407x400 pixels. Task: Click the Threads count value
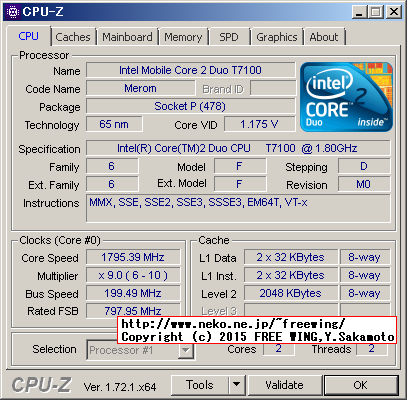coord(372,349)
